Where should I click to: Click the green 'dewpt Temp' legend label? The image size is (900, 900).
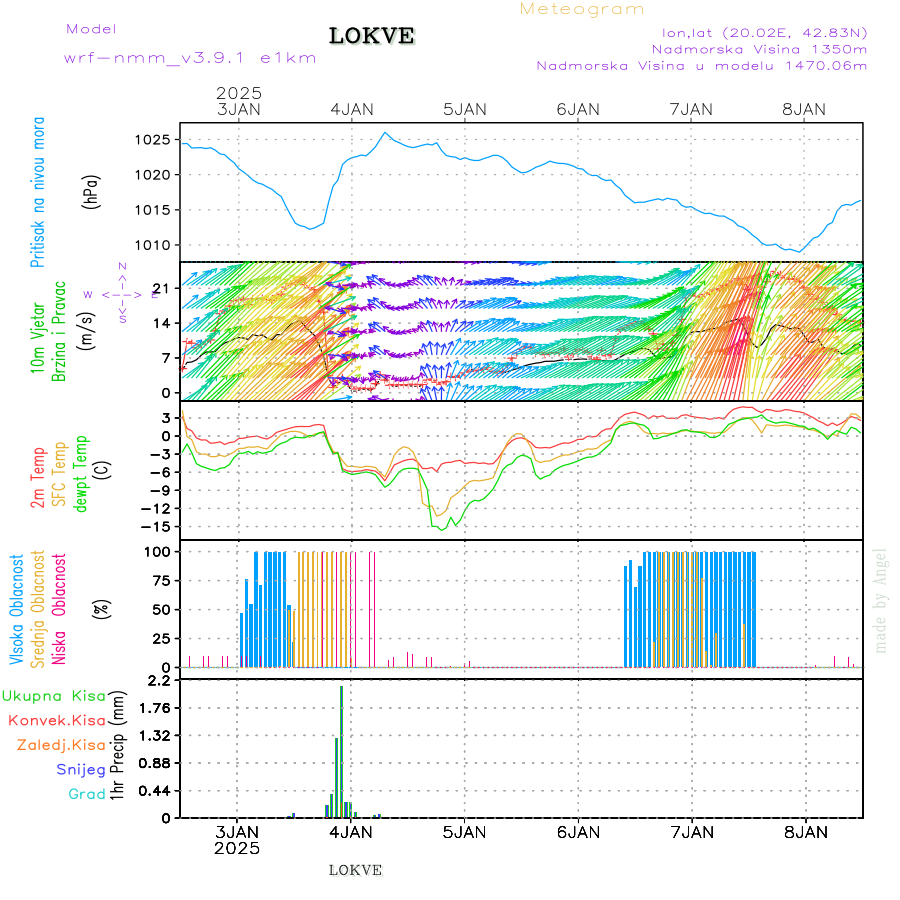click(x=80, y=474)
